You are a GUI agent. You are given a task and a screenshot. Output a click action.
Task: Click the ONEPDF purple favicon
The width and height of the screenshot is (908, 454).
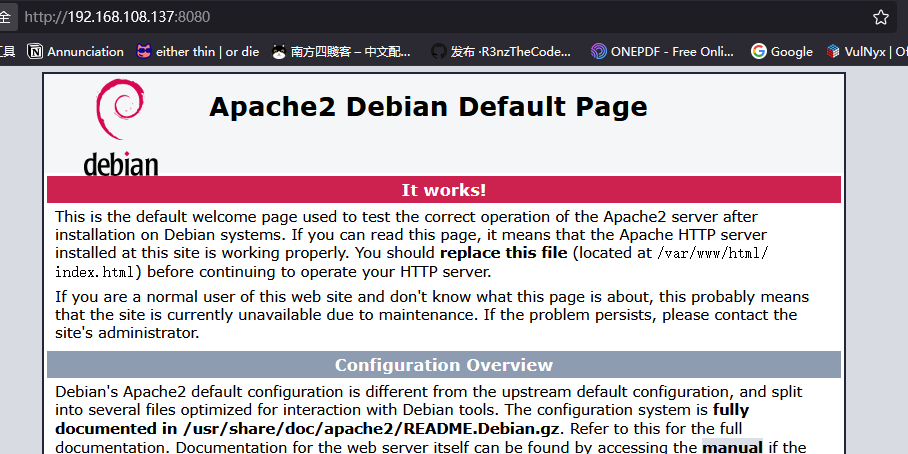tap(598, 52)
